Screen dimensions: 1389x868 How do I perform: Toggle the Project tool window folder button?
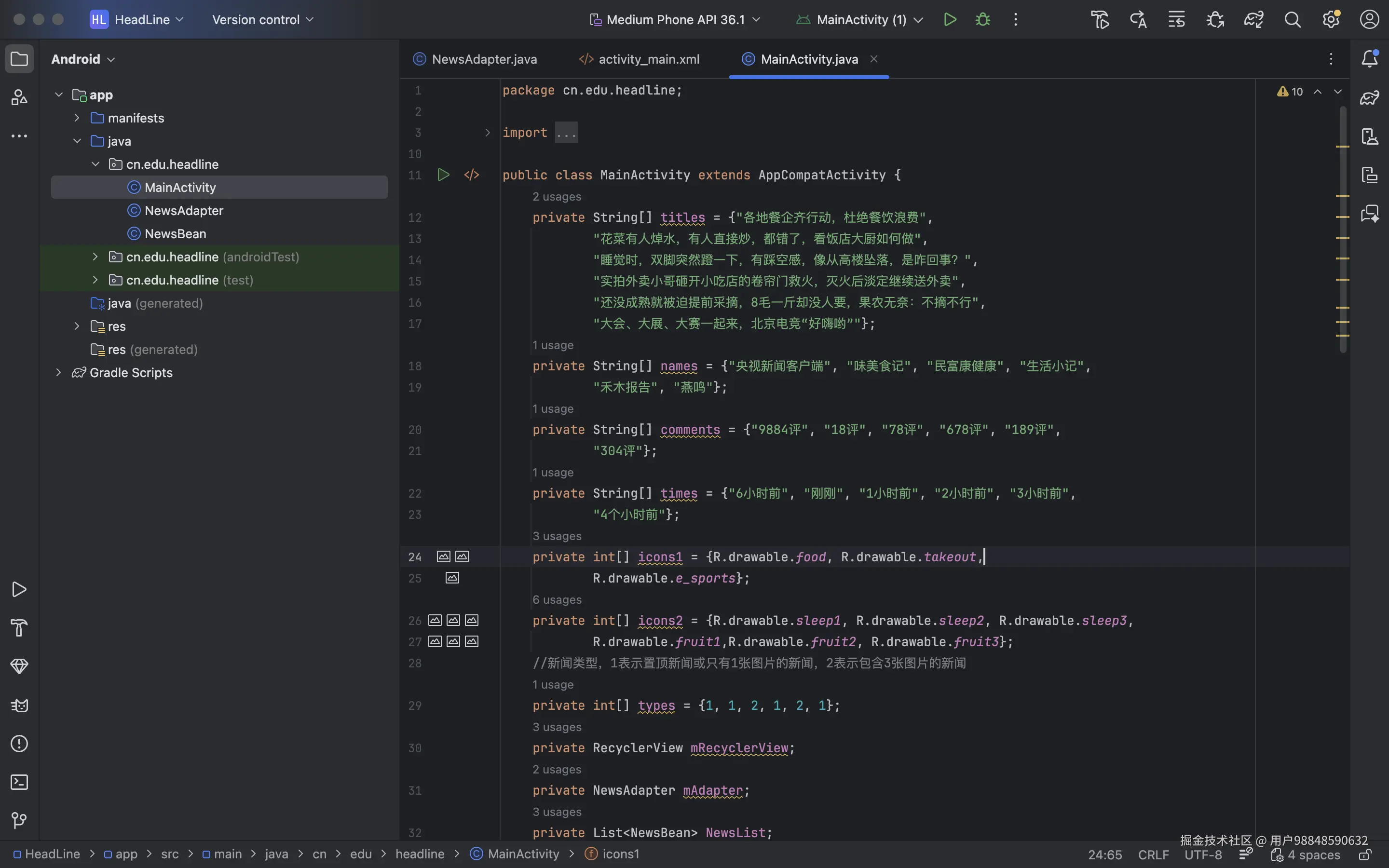click(19, 58)
